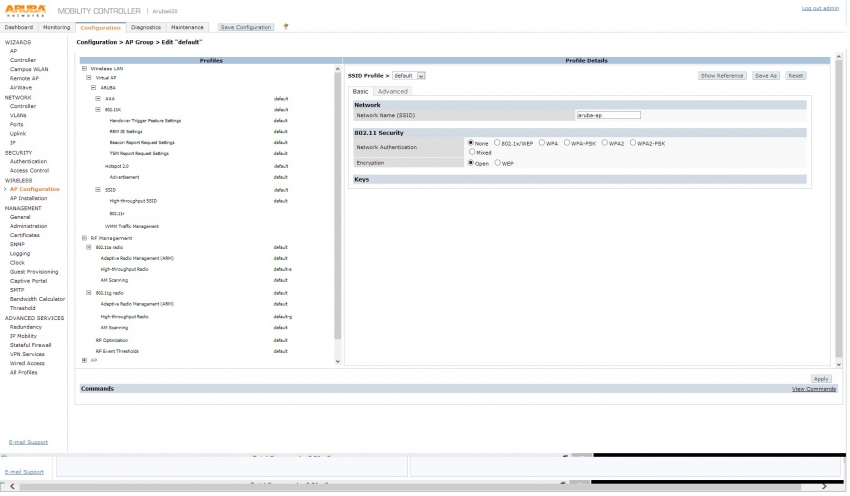Open VLANs under Network
This screenshot has height=496, width=850.
point(18,115)
